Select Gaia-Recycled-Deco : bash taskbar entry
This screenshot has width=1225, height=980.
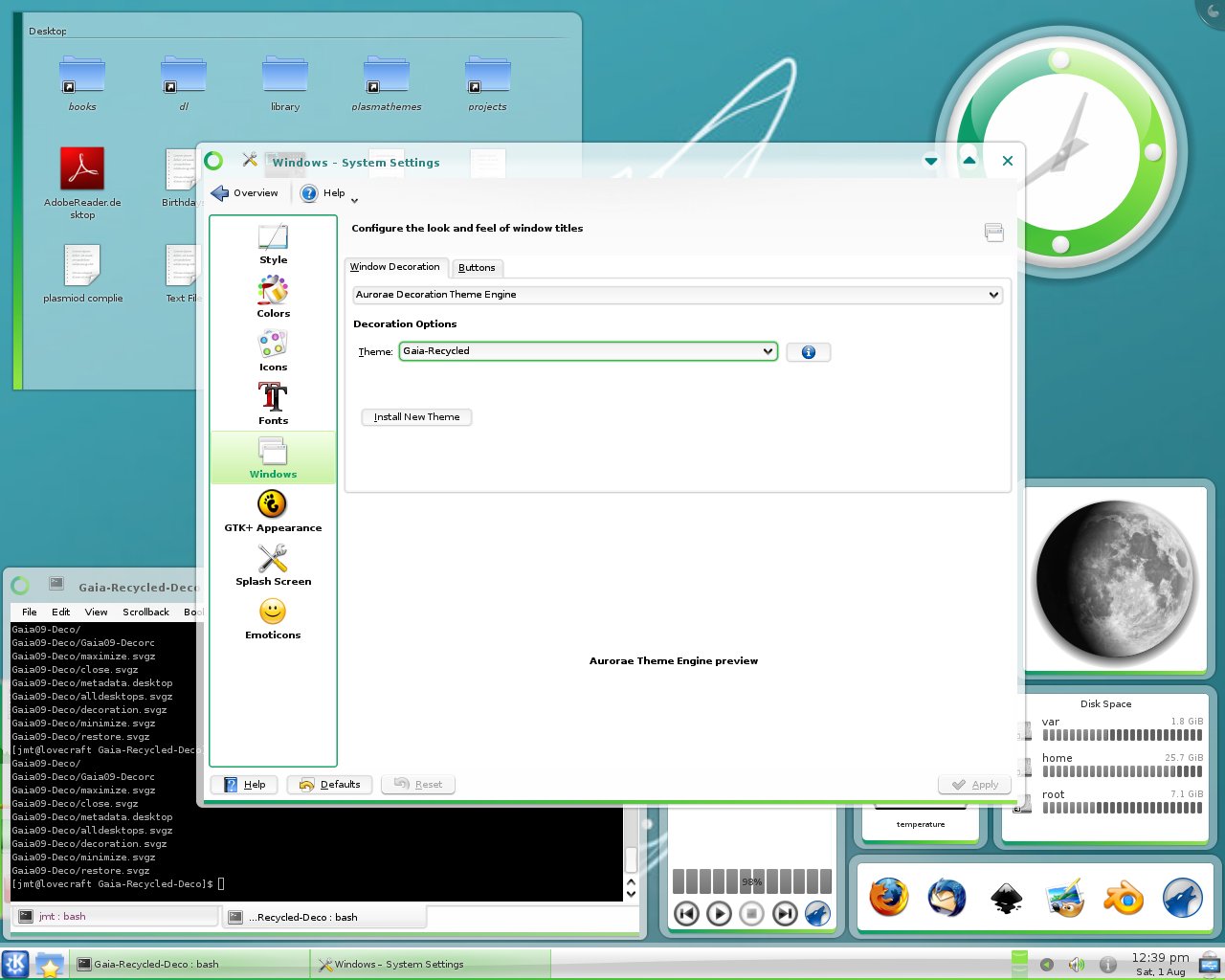(x=191, y=964)
